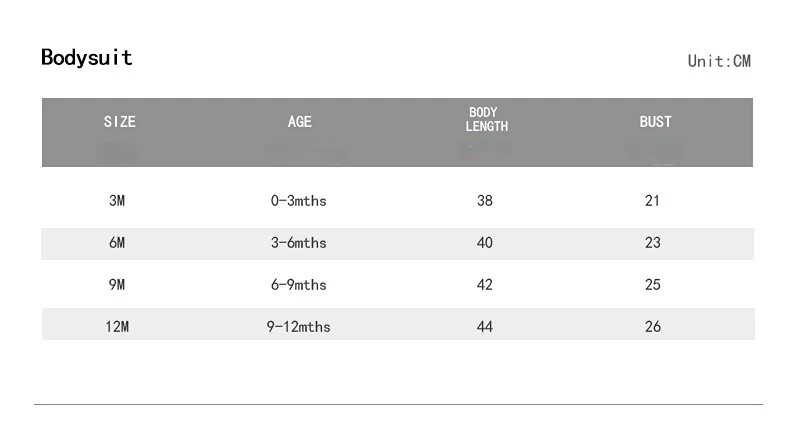
Task: Select the BODY LENGTH column header
Action: pyautogui.click(x=486, y=119)
